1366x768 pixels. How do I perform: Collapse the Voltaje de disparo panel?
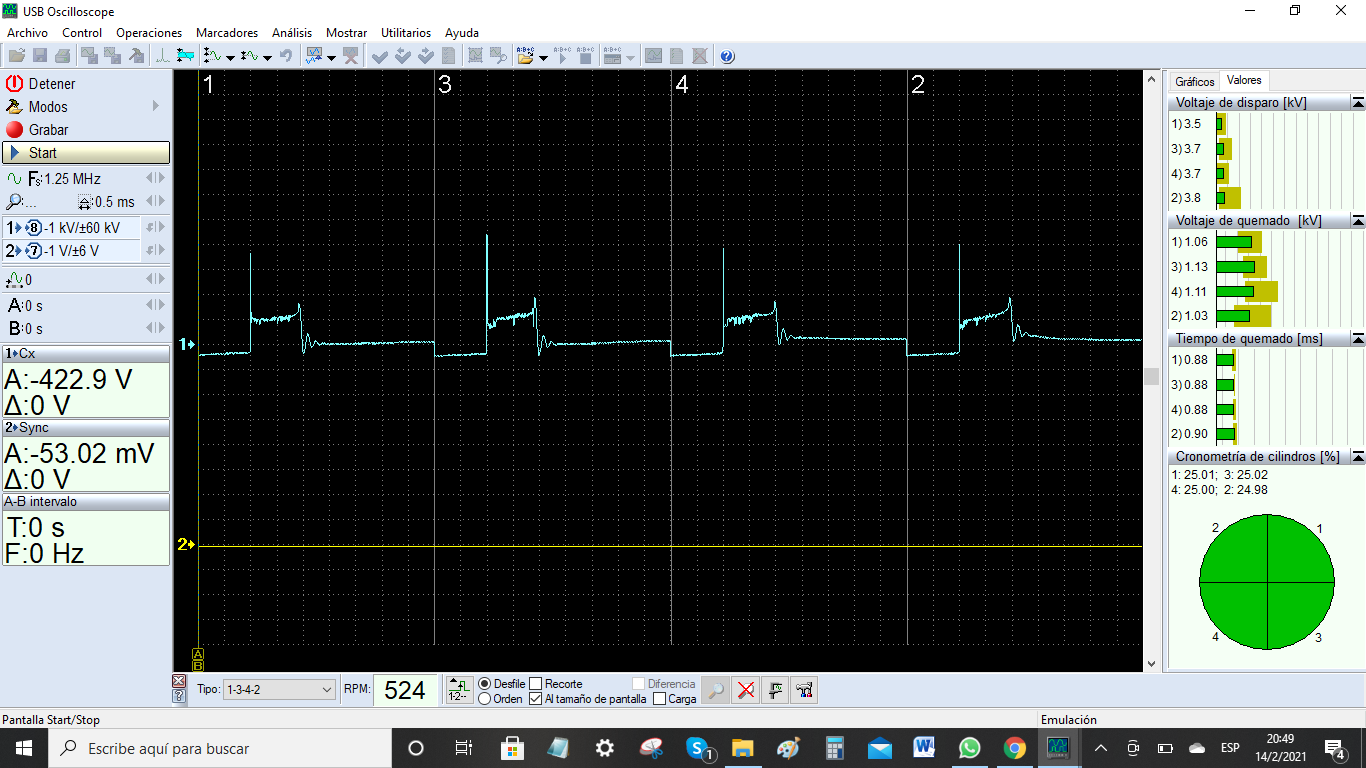pyautogui.click(x=1357, y=103)
